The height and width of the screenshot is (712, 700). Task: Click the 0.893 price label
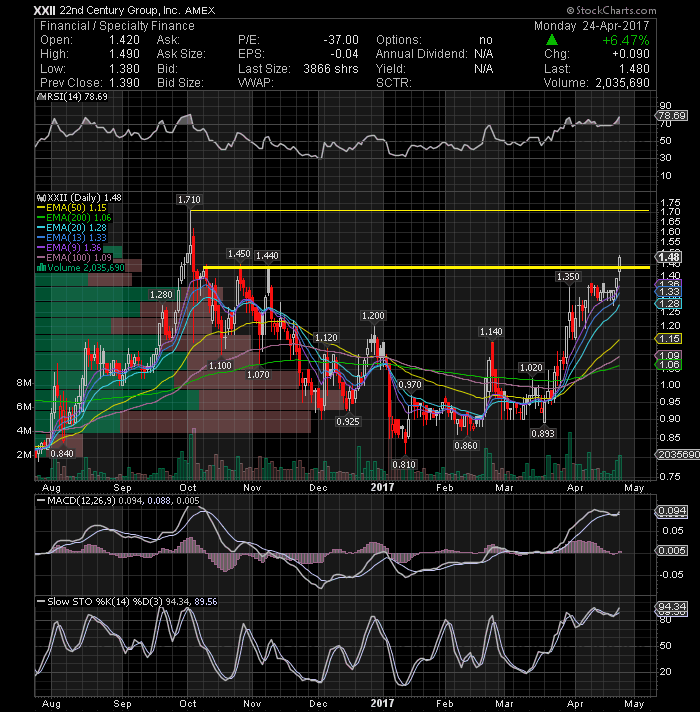543,434
